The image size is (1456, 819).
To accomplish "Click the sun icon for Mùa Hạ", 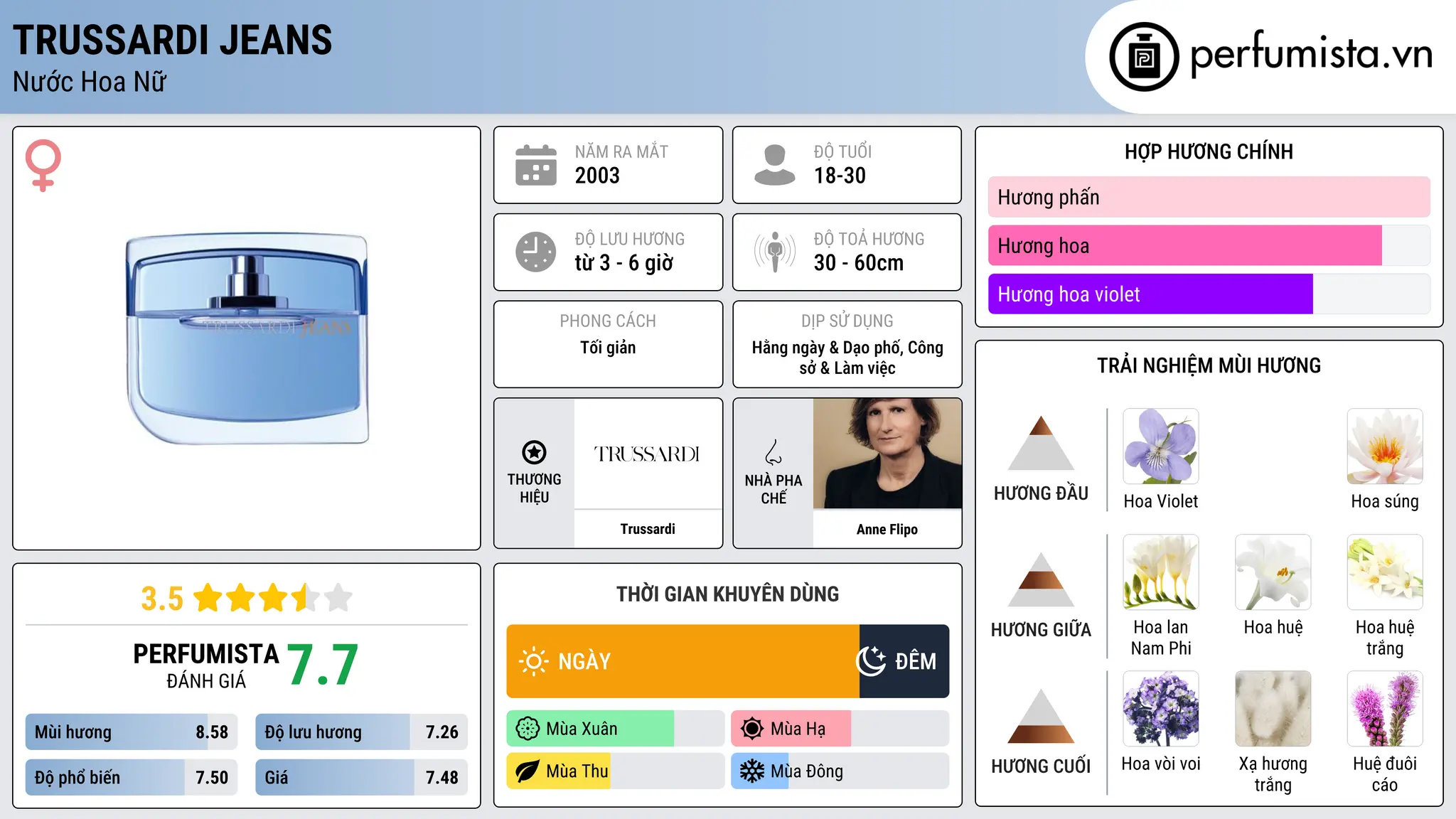I will coord(752,729).
